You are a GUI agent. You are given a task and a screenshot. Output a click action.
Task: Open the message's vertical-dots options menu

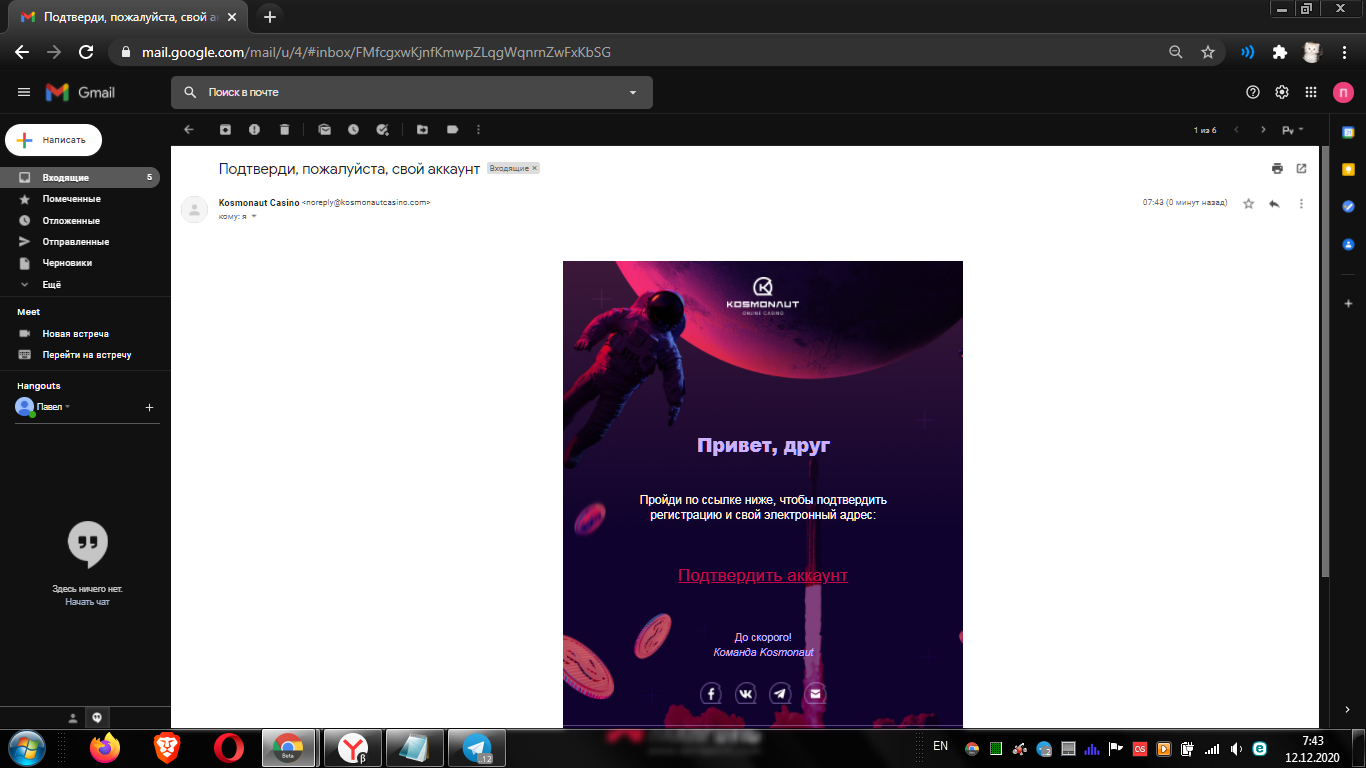[1300, 203]
